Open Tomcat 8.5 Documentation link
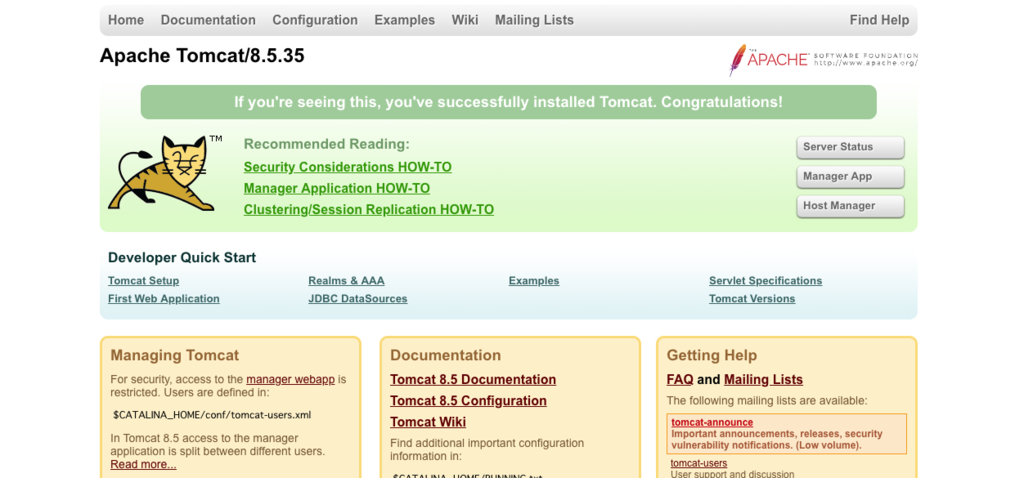The width and height of the screenshot is (1024, 478). (x=473, y=380)
